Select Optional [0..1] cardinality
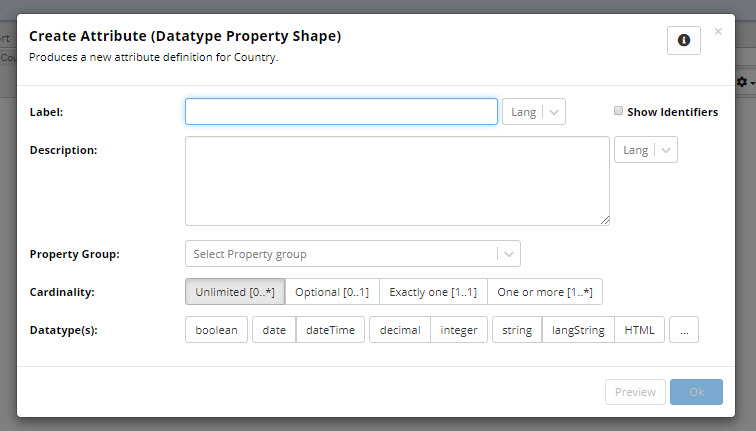Viewport: 756px width, 431px height. pyautogui.click(x=332, y=292)
